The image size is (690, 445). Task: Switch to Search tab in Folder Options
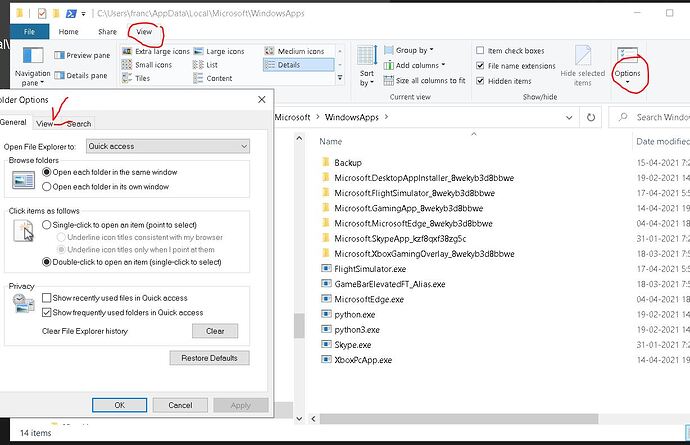(x=79, y=124)
